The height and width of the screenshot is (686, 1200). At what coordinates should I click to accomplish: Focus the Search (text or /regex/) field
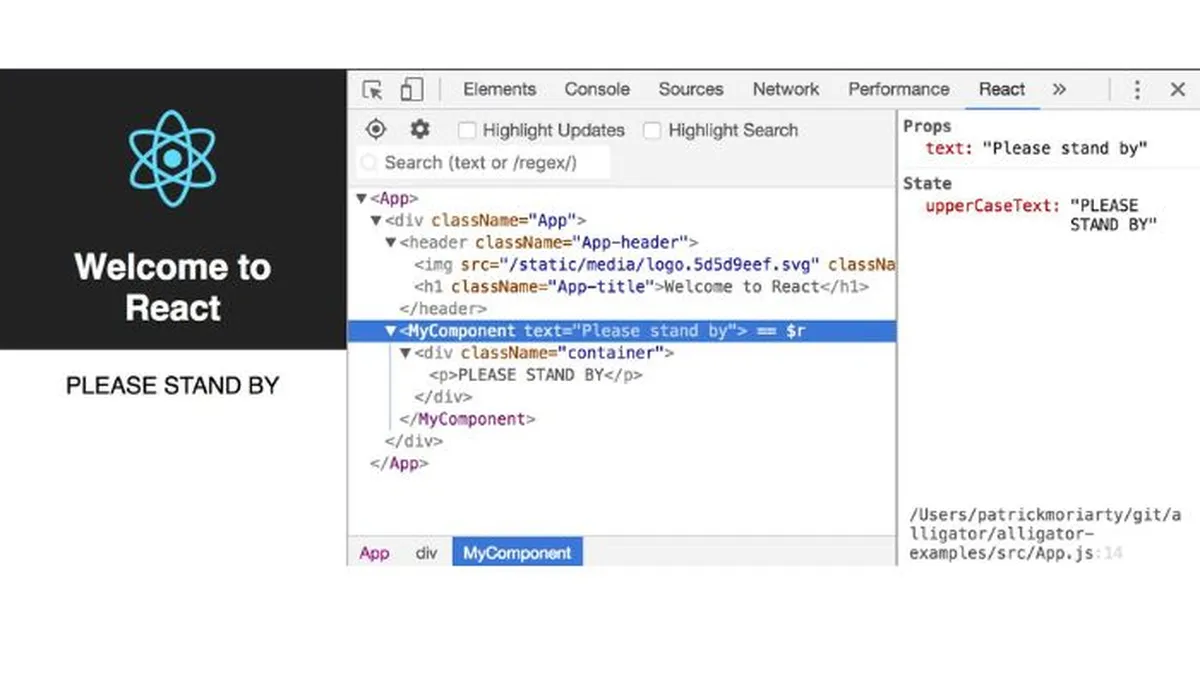(x=483, y=162)
